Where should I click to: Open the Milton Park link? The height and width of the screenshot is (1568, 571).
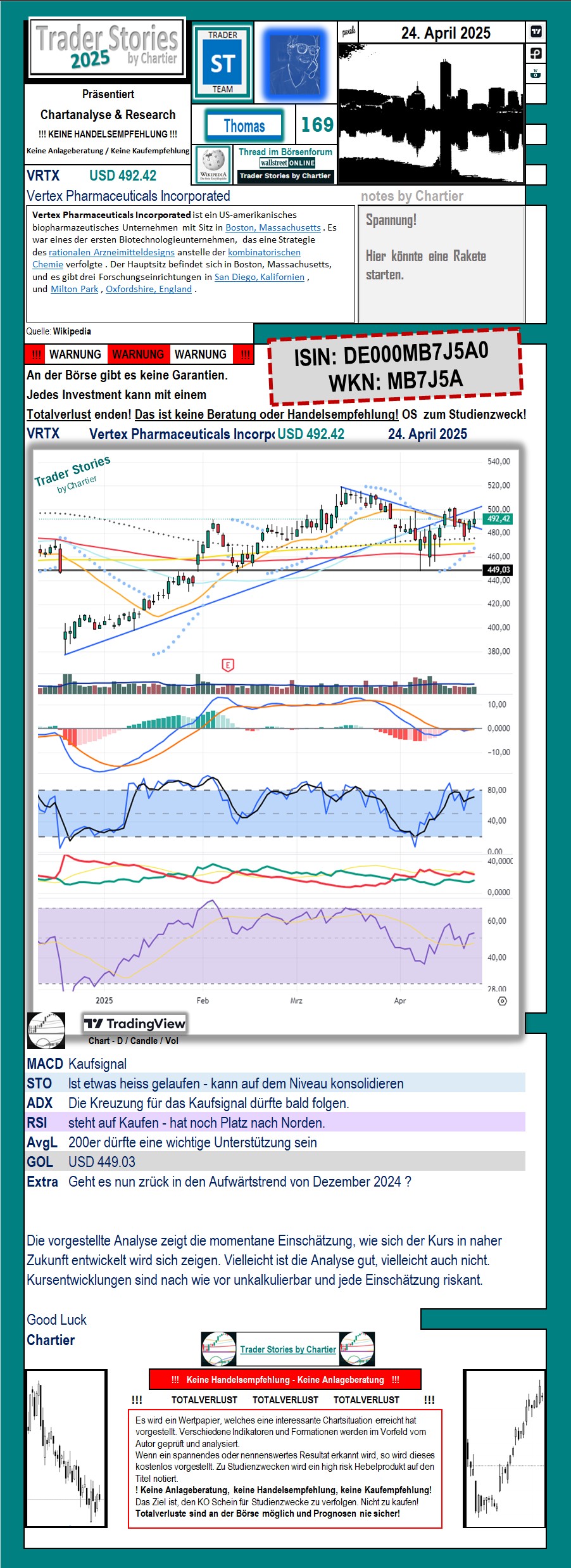pyautogui.click(x=75, y=289)
